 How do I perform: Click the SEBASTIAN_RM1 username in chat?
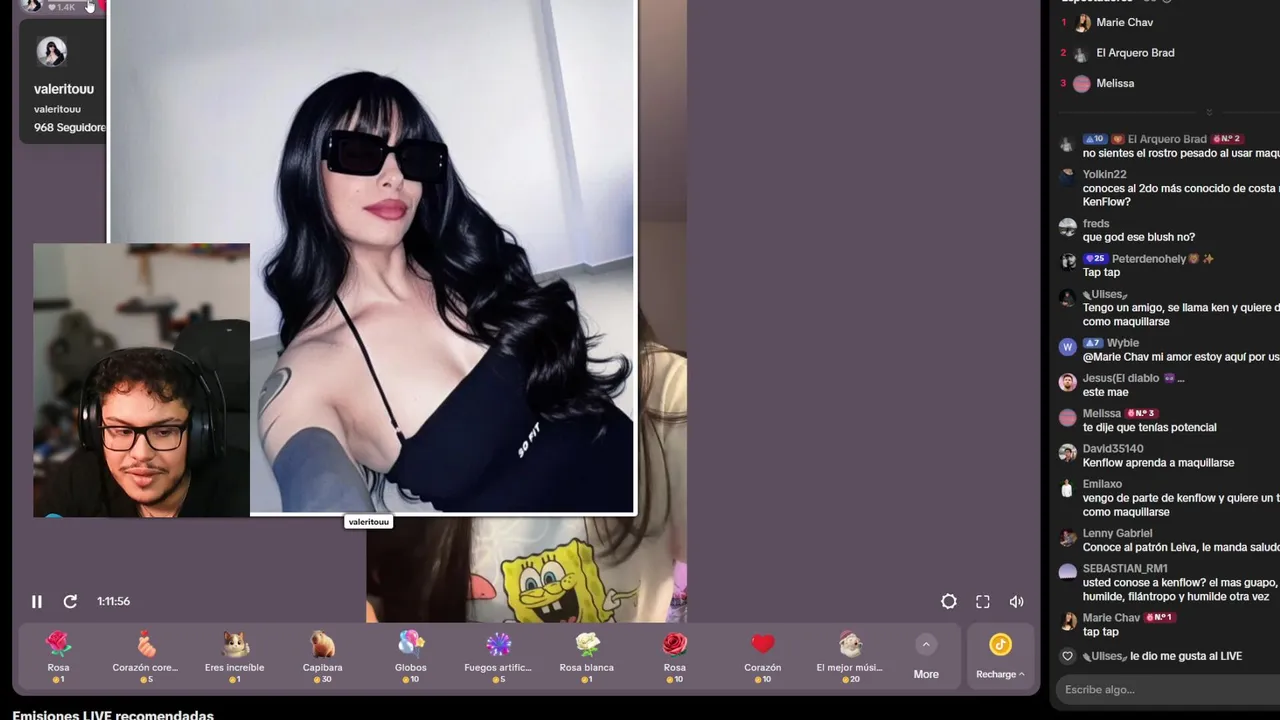point(1125,569)
